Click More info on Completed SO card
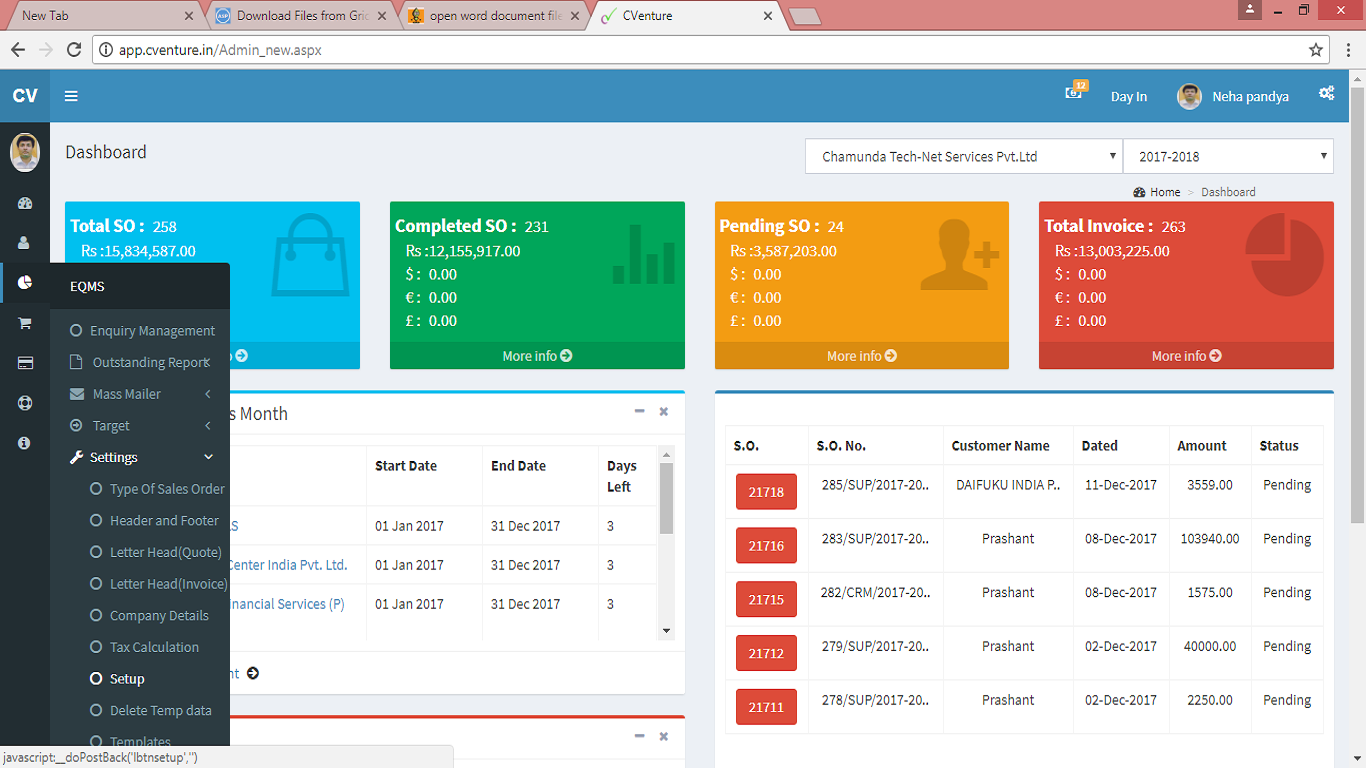This screenshot has height=768, width=1366. 537,356
